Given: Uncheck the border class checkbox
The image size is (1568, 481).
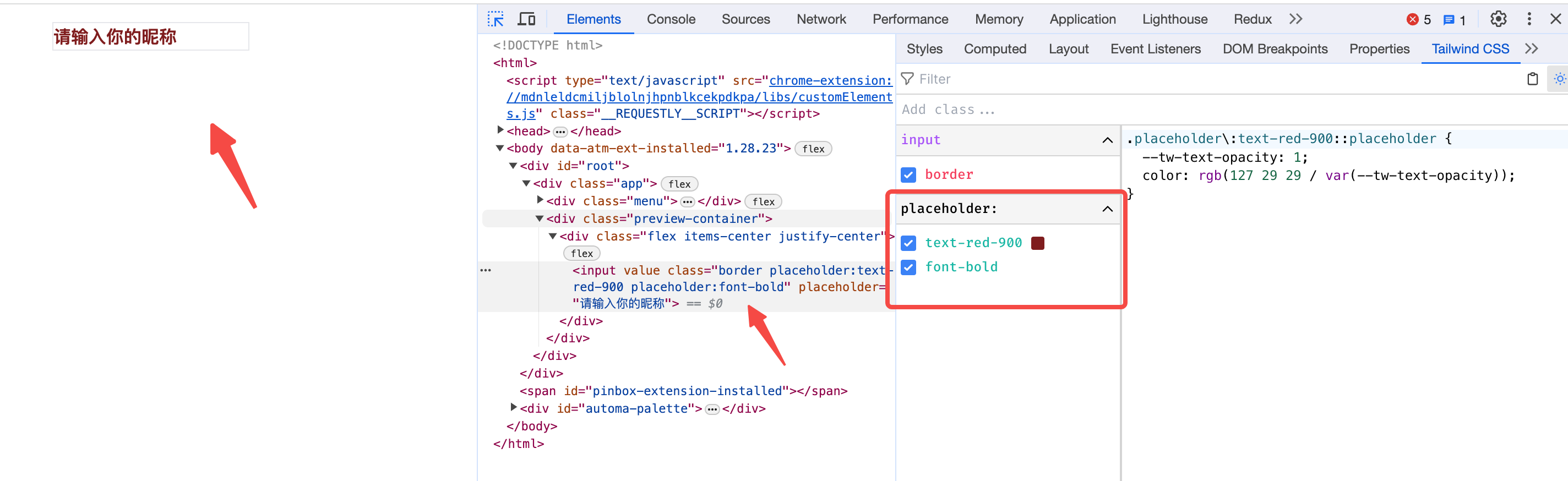Looking at the screenshot, I should [908, 175].
